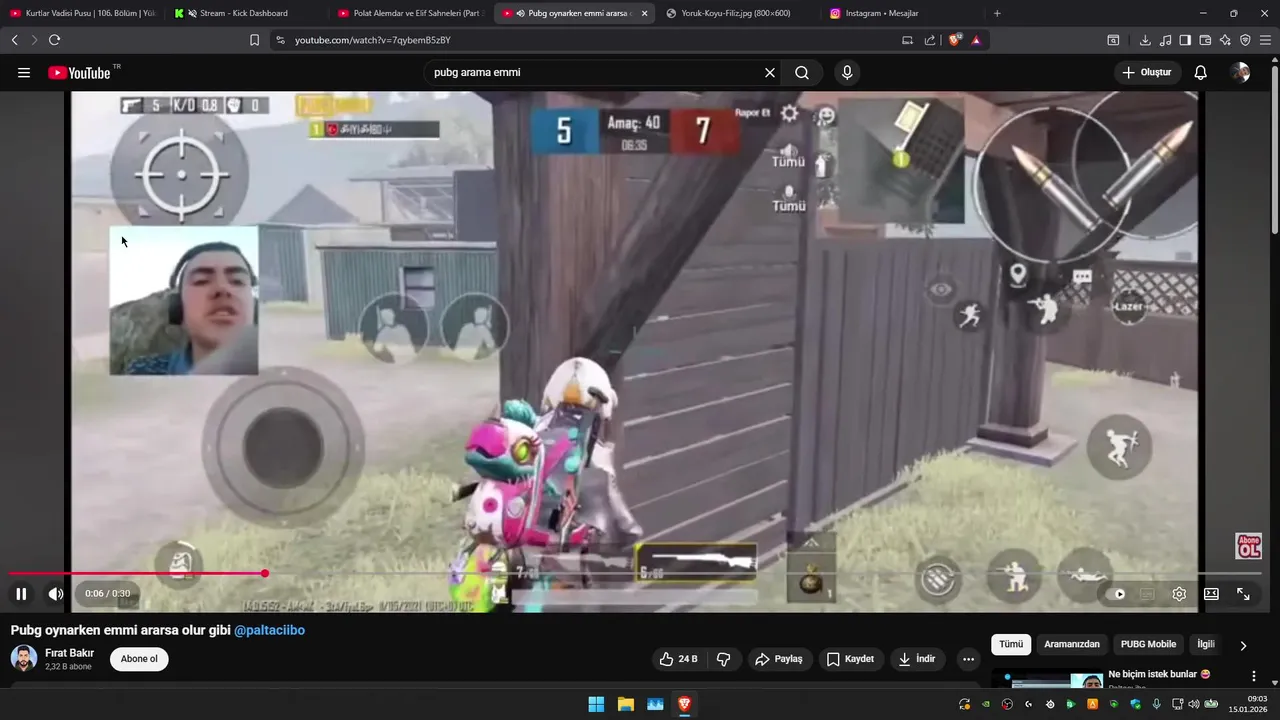Screen dimensions: 1280x720
Task: Open Fırat Bakır channel avatar
Action: coord(24,659)
